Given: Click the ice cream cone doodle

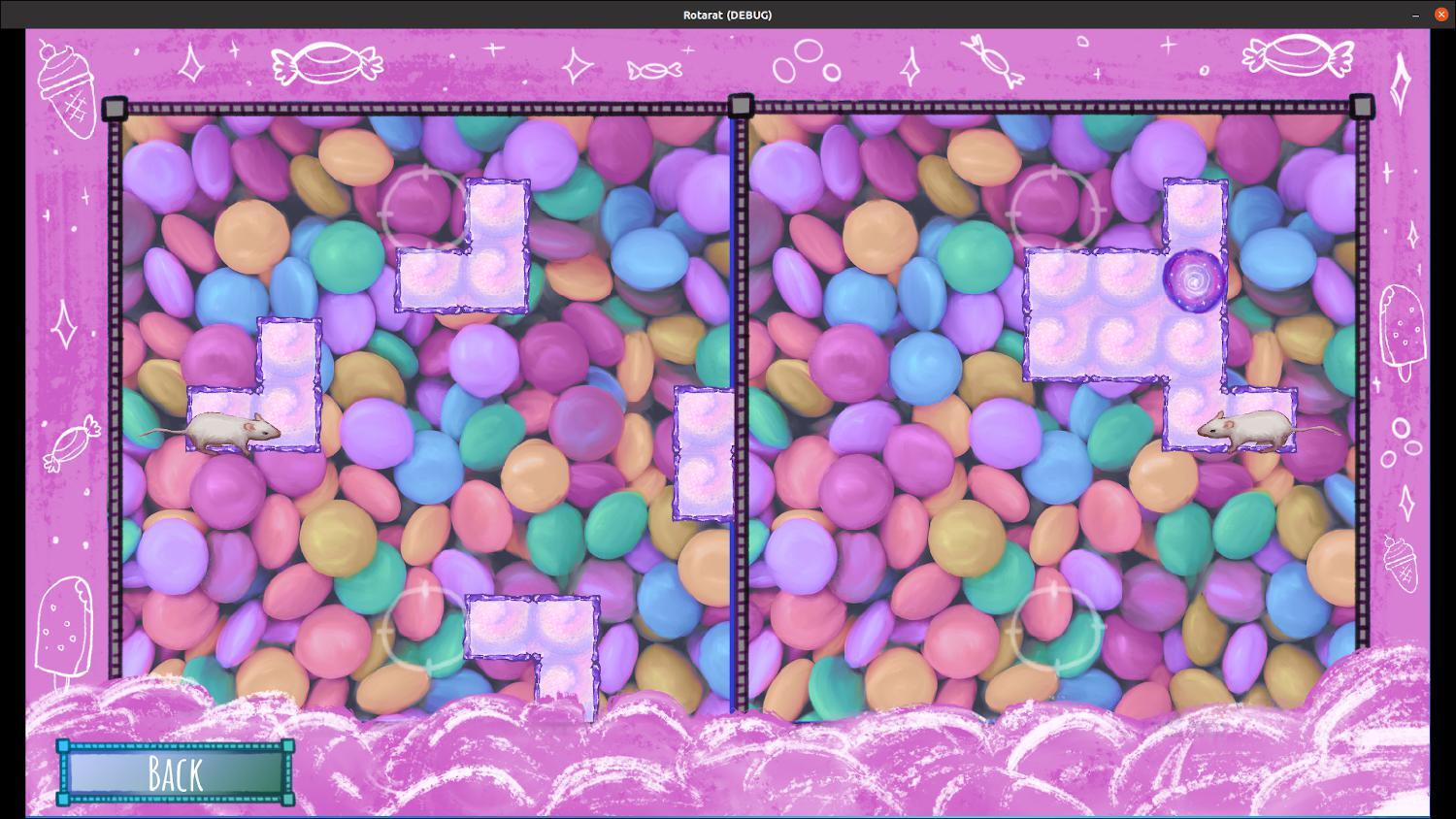Looking at the screenshot, I should (x=70, y=87).
